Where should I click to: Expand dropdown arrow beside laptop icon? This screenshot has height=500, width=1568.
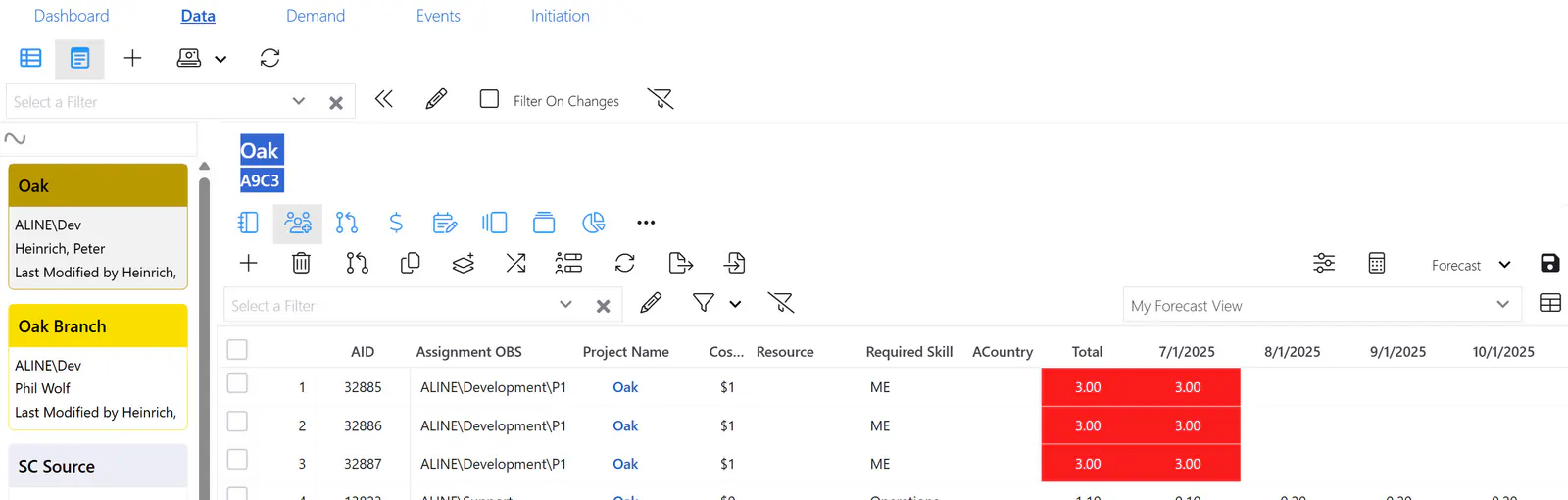220,59
